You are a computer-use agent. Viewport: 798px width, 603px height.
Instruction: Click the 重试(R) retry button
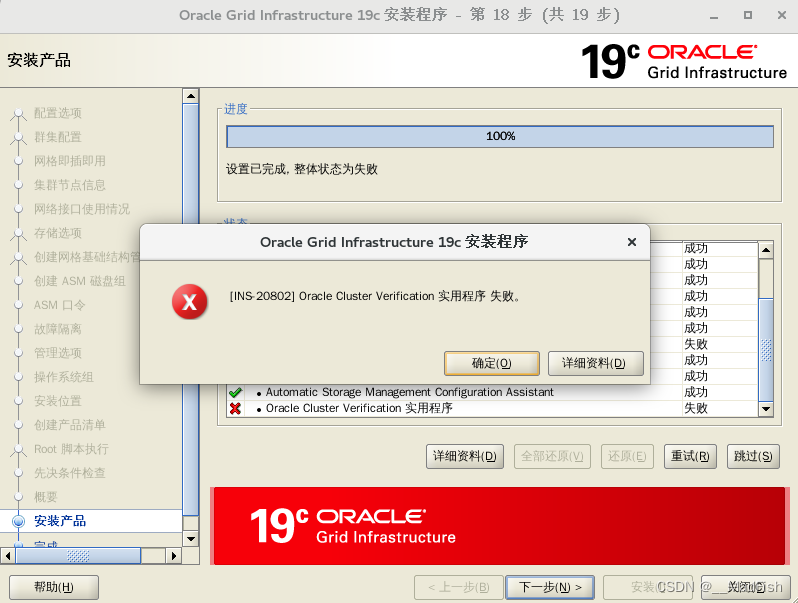pyautogui.click(x=690, y=456)
